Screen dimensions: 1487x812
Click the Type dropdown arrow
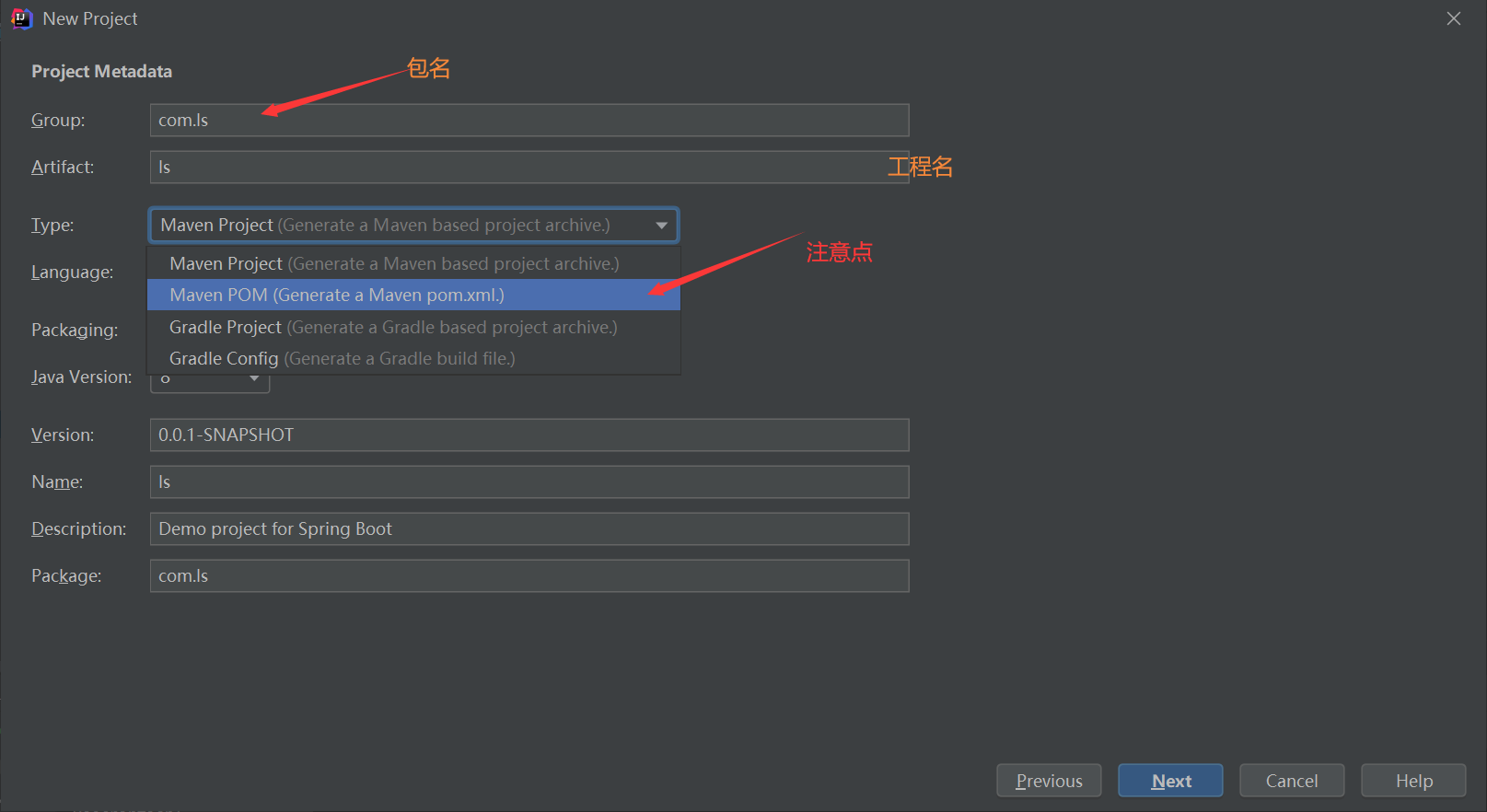tap(661, 226)
